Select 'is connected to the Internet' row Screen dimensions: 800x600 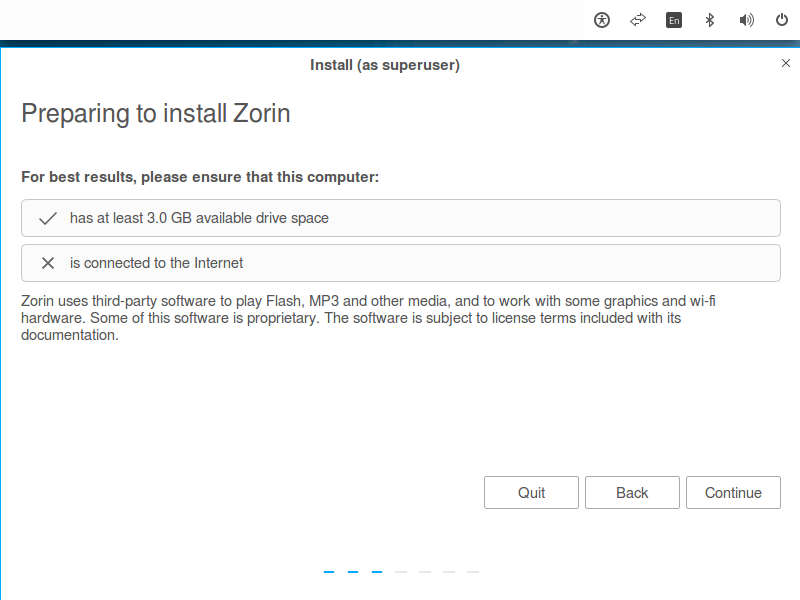(401, 263)
